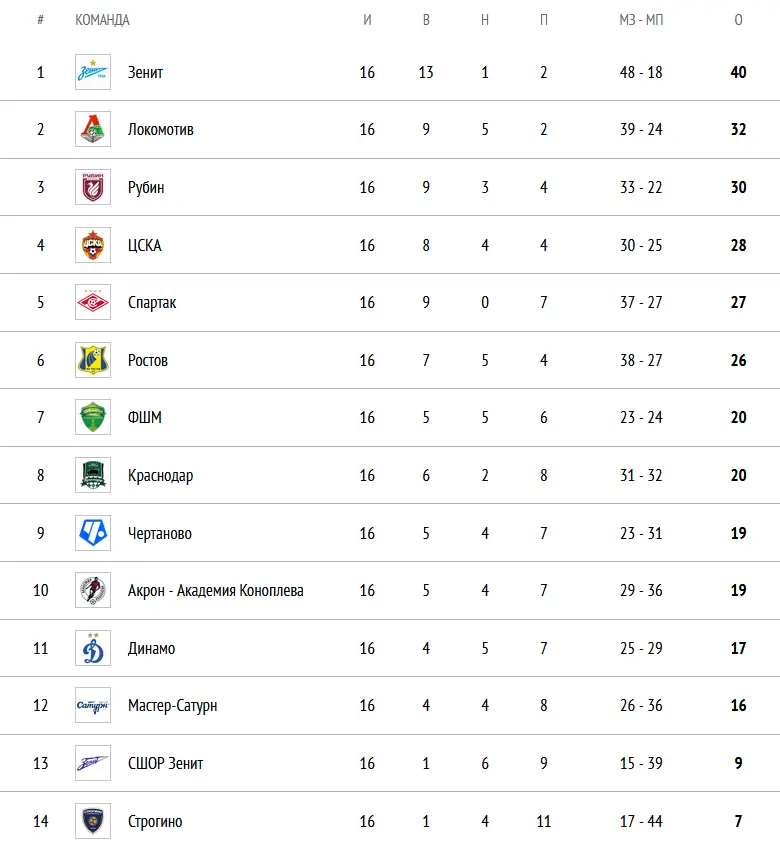Select the Краснодар club emblem
This screenshot has height=846, width=780.
93,475
